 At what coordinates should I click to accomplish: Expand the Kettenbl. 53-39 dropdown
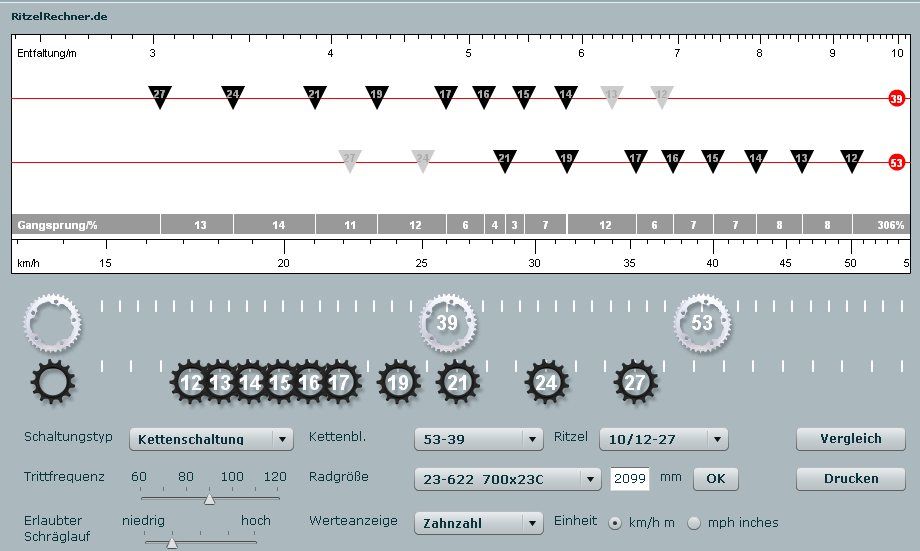[x=478, y=439]
